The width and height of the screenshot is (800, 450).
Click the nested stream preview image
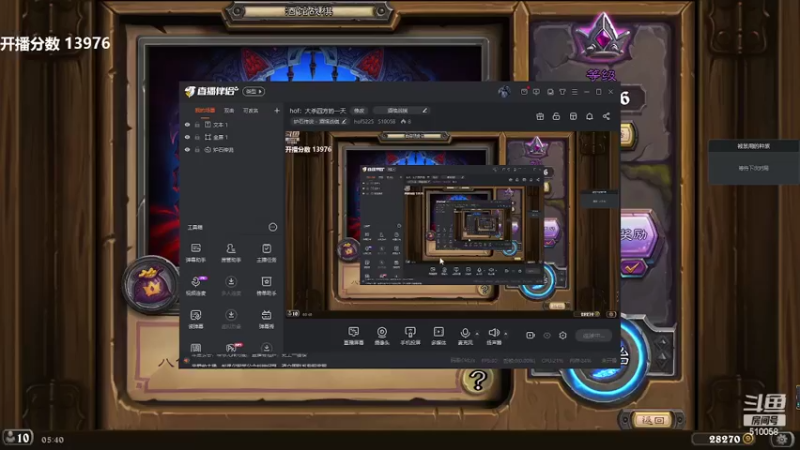pos(451,223)
